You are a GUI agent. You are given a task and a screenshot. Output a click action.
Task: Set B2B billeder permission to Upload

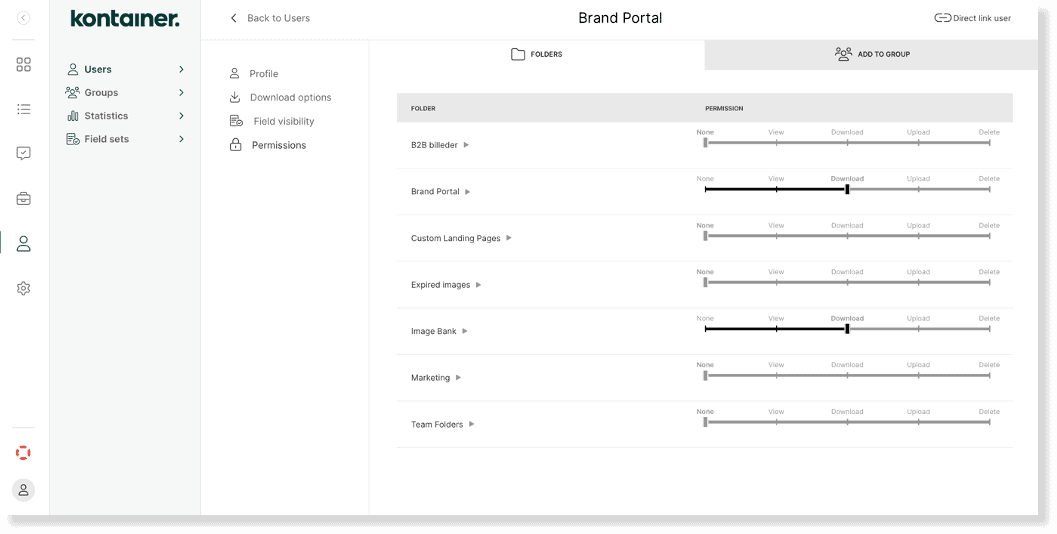click(x=918, y=143)
